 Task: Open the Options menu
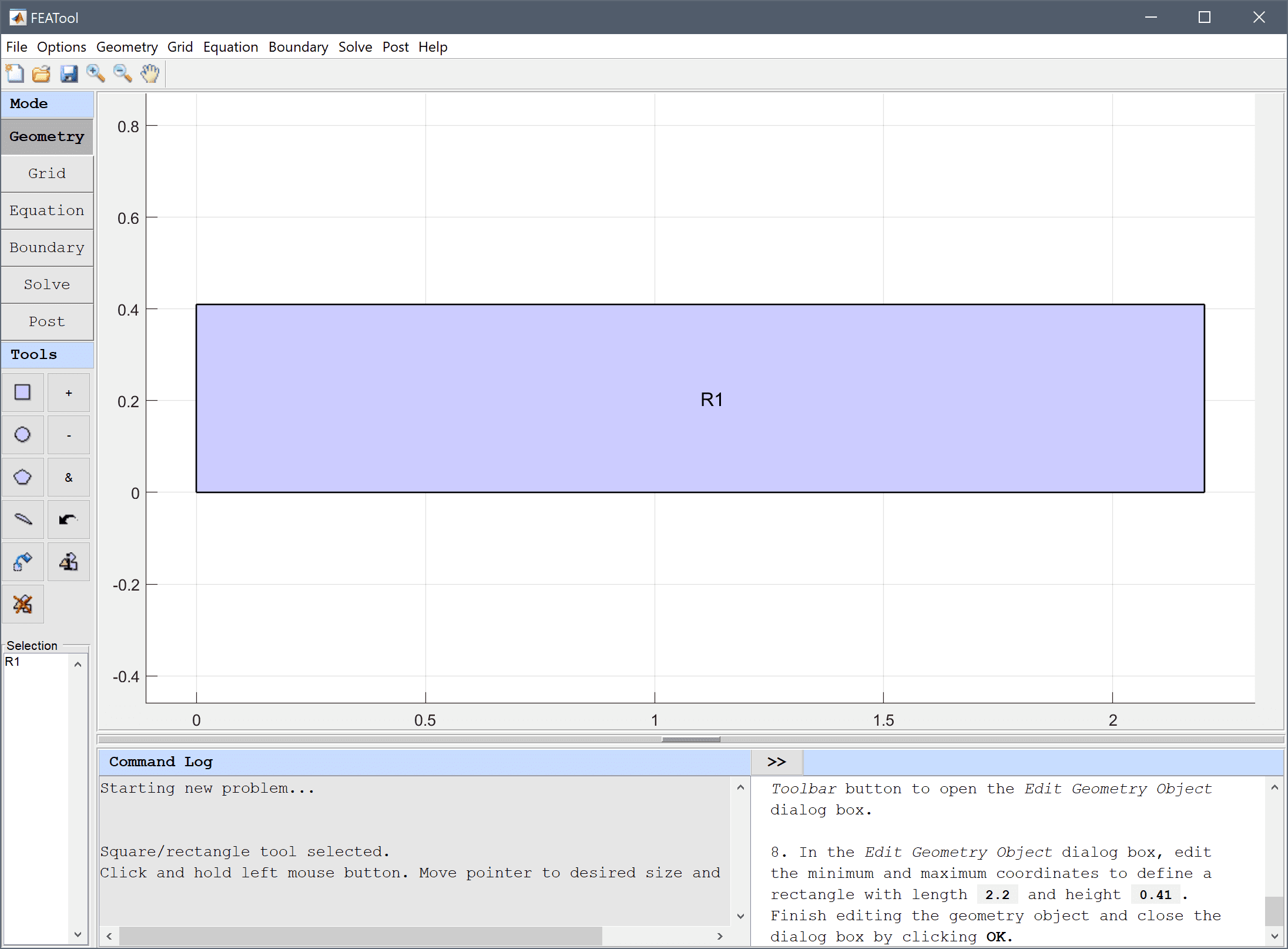(62, 47)
